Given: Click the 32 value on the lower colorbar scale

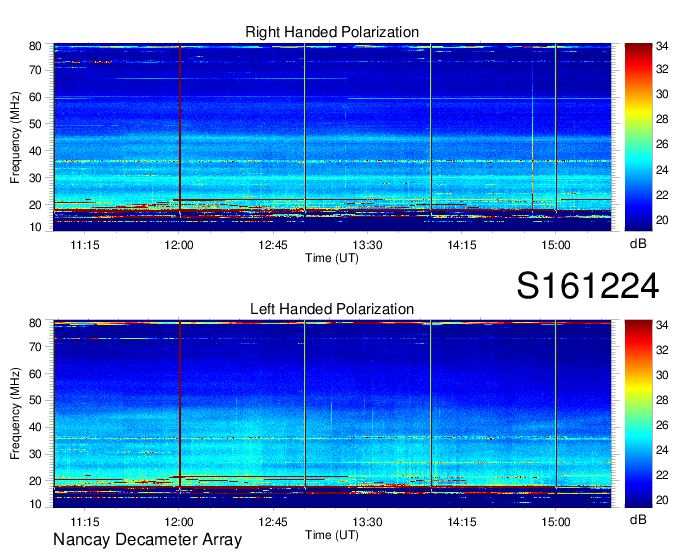Looking at the screenshot, I should [662, 350].
